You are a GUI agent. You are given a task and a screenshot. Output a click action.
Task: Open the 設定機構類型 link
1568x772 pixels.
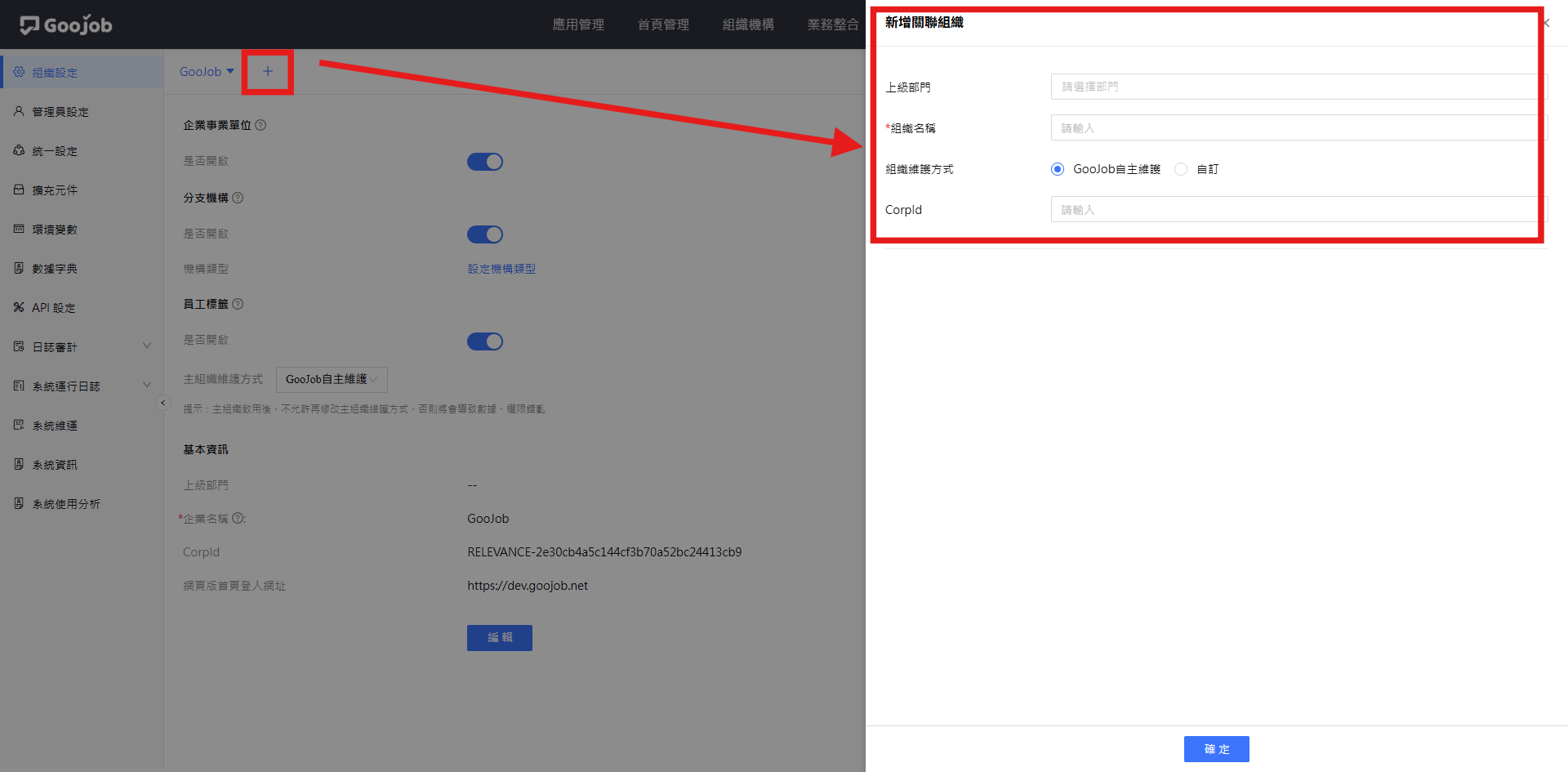point(501,269)
